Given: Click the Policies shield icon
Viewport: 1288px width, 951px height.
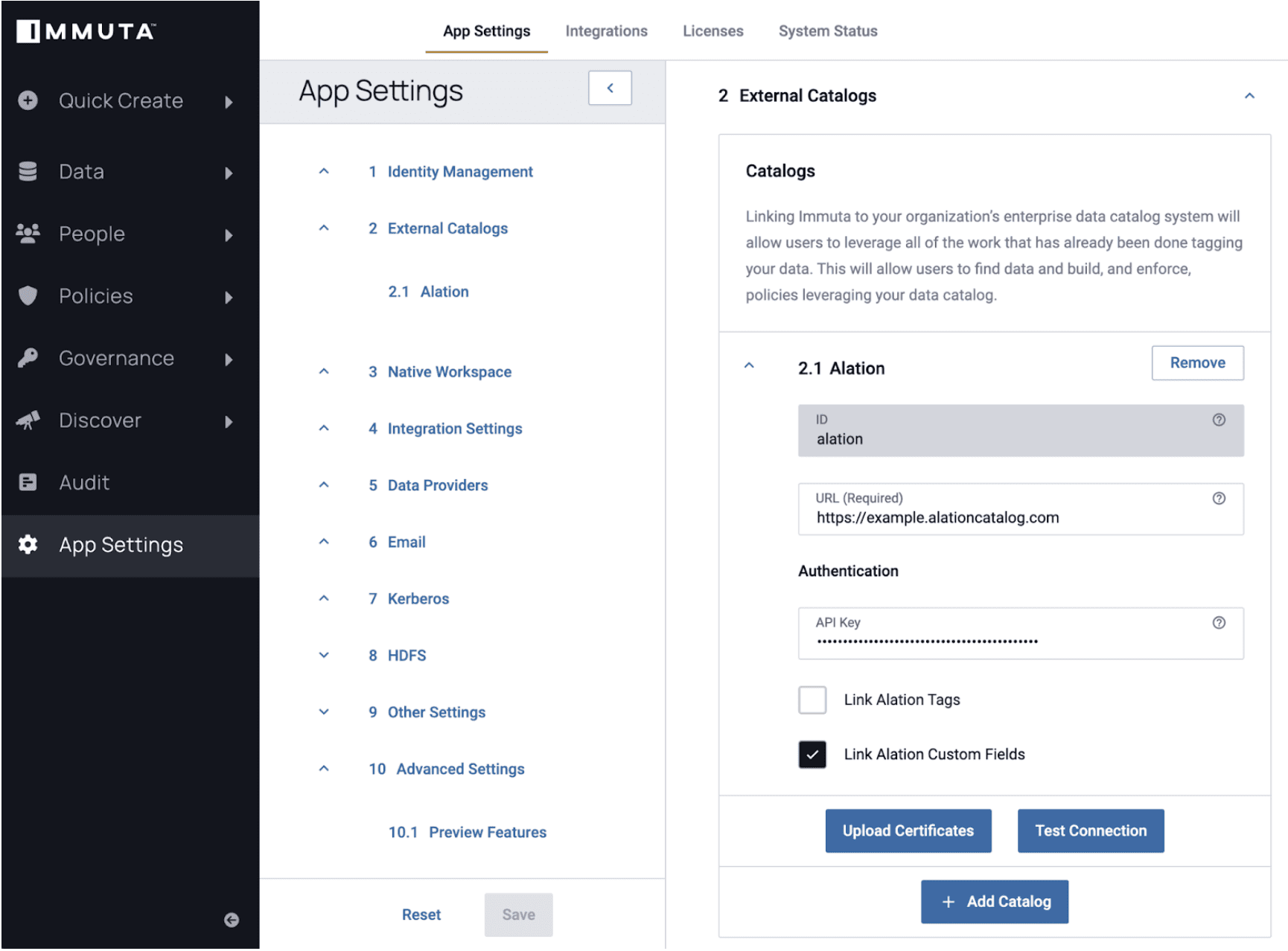Looking at the screenshot, I should click(28, 296).
